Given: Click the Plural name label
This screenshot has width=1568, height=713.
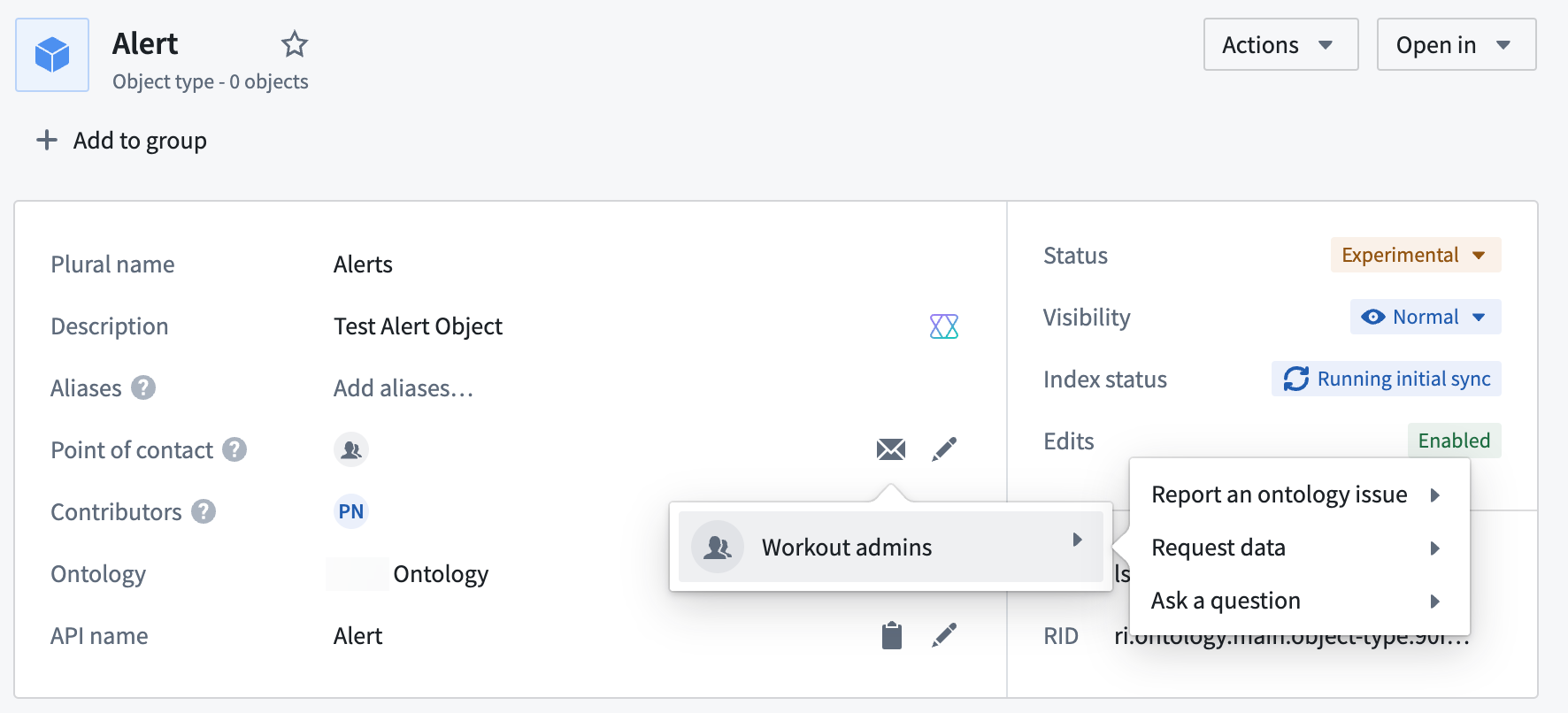Looking at the screenshot, I should [112, 264].
